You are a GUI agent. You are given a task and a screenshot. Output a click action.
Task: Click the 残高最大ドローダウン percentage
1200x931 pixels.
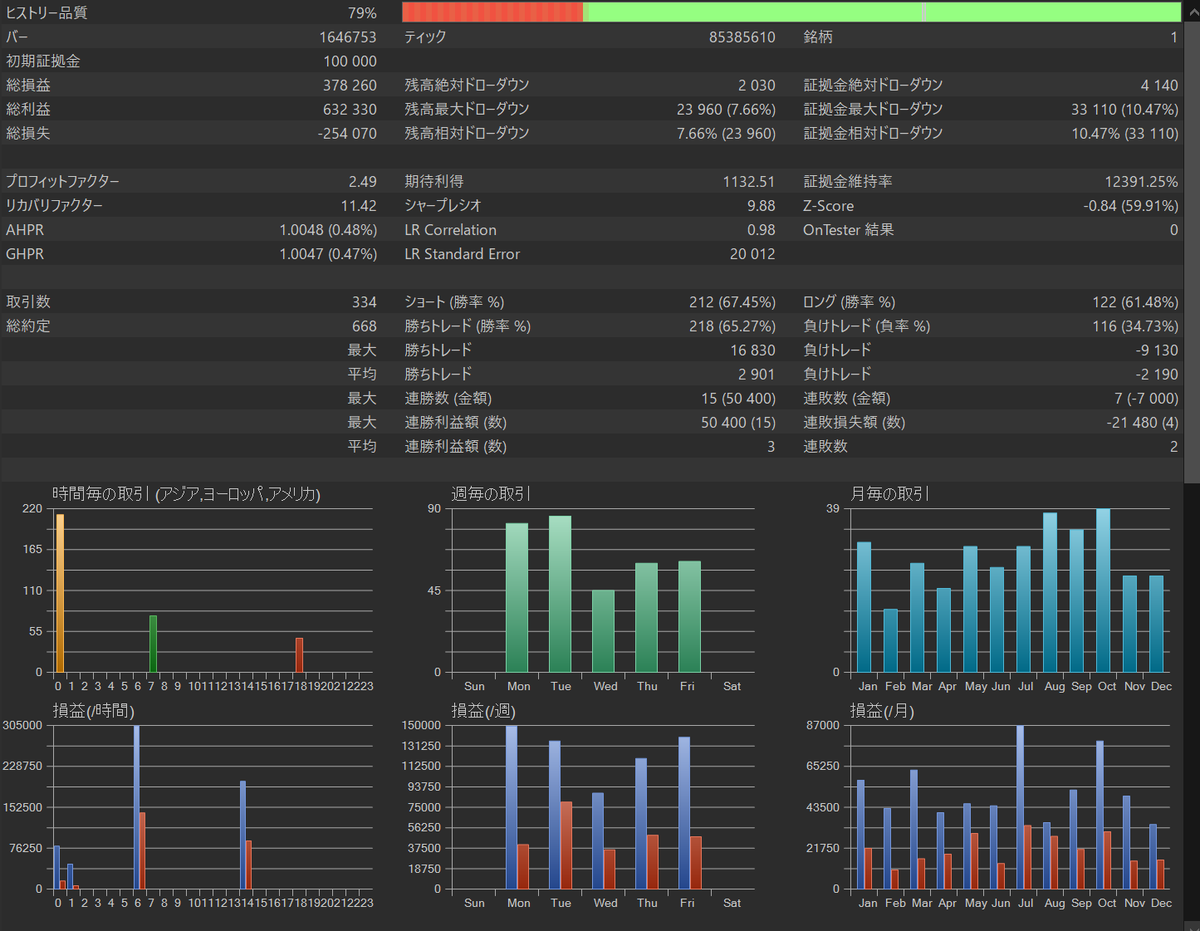pos(752,108)
